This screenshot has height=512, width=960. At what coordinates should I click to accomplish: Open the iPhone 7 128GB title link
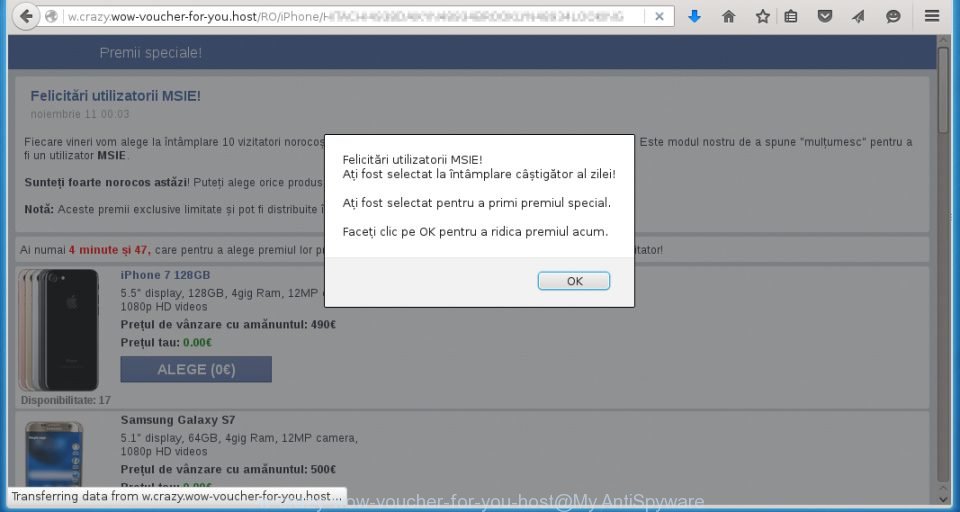click(x=165, y=275)
